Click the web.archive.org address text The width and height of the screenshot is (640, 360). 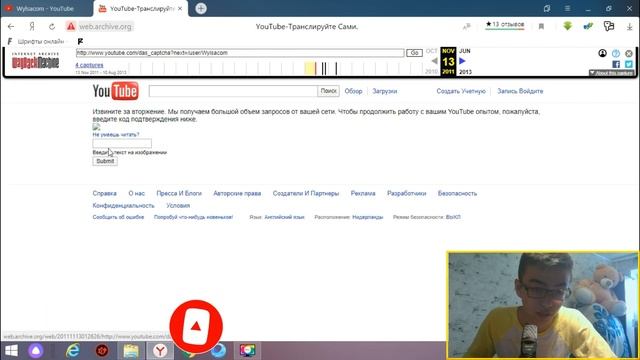(105, 27)
